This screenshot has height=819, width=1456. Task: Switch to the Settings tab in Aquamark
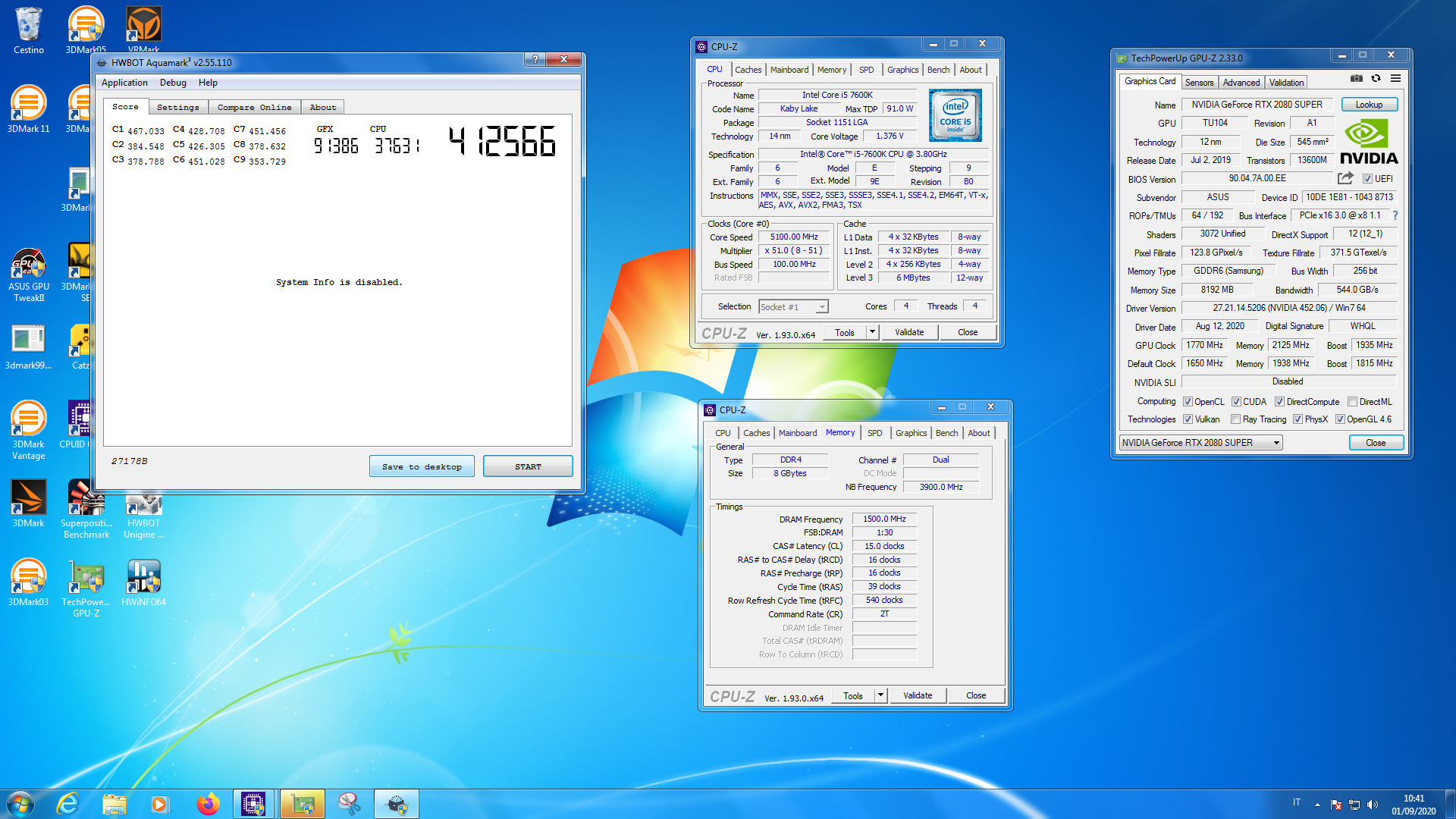[x=177, y=108]
